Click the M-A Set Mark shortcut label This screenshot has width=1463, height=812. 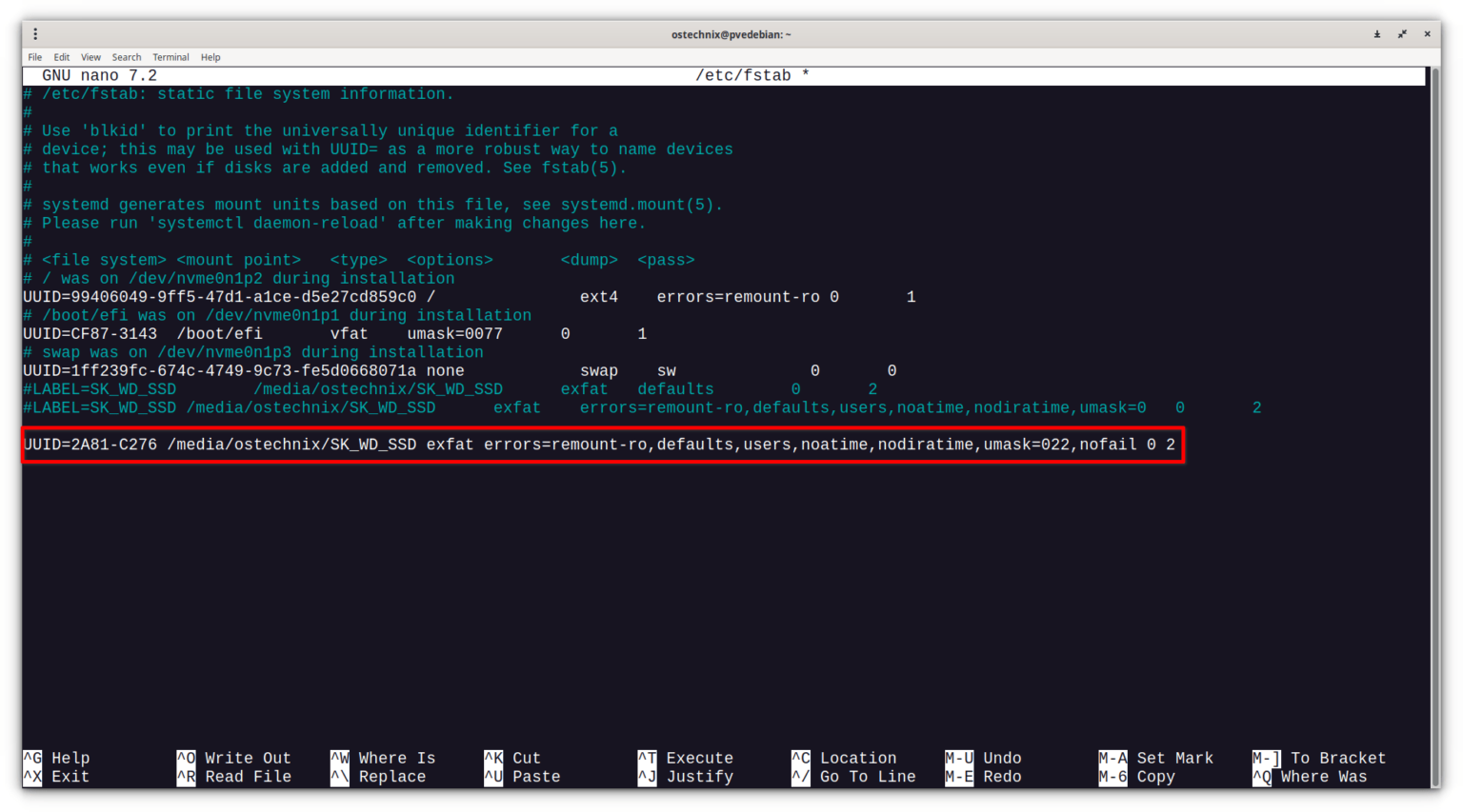point(1156,758)
